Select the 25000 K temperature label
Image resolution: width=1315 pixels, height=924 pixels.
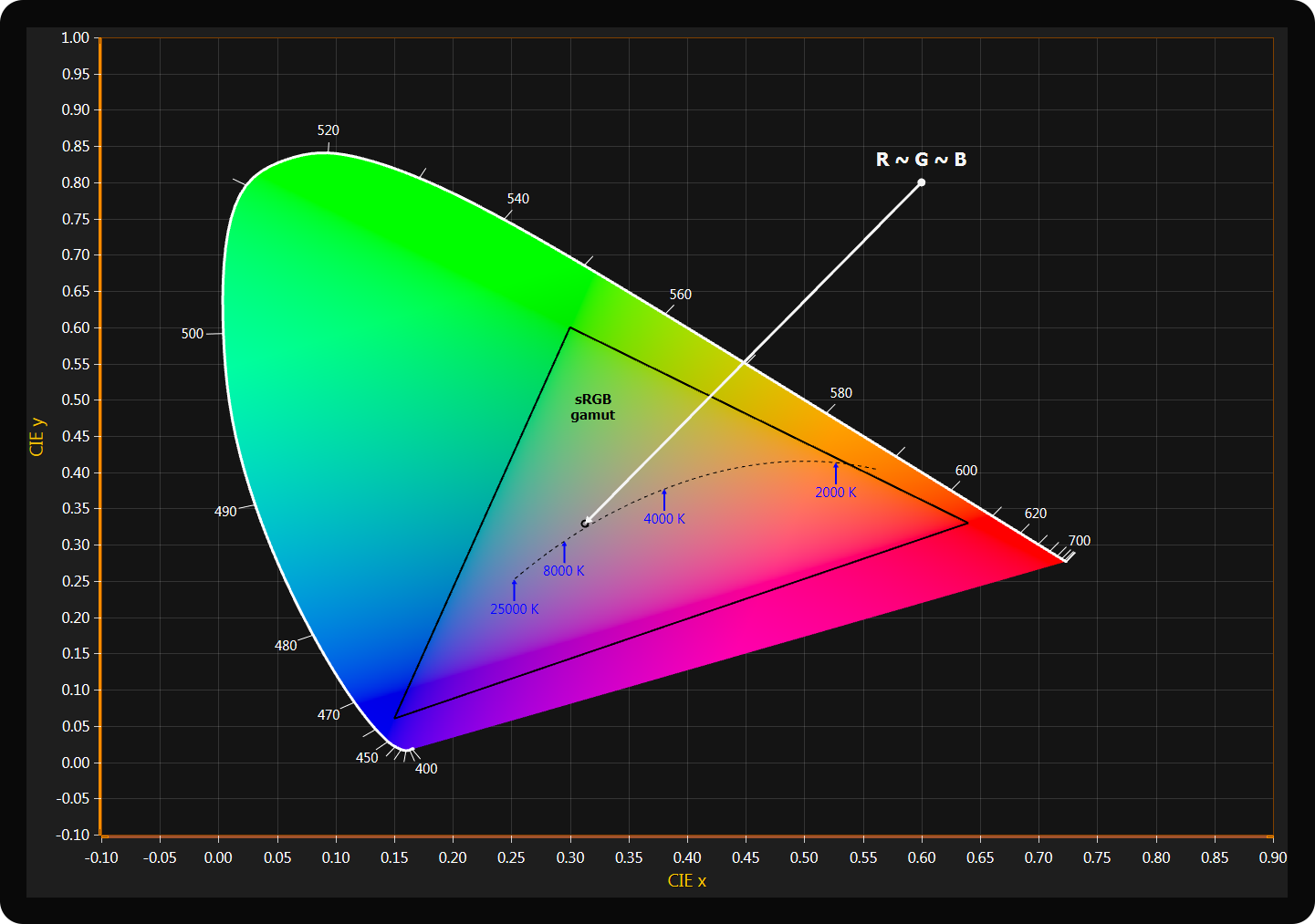pos(514,609)
